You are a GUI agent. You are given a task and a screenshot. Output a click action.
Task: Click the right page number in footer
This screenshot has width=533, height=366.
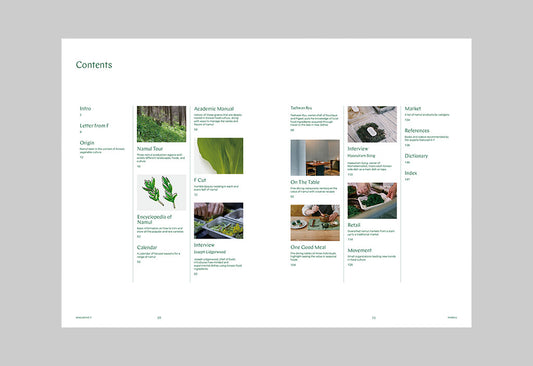pos(374,318)
